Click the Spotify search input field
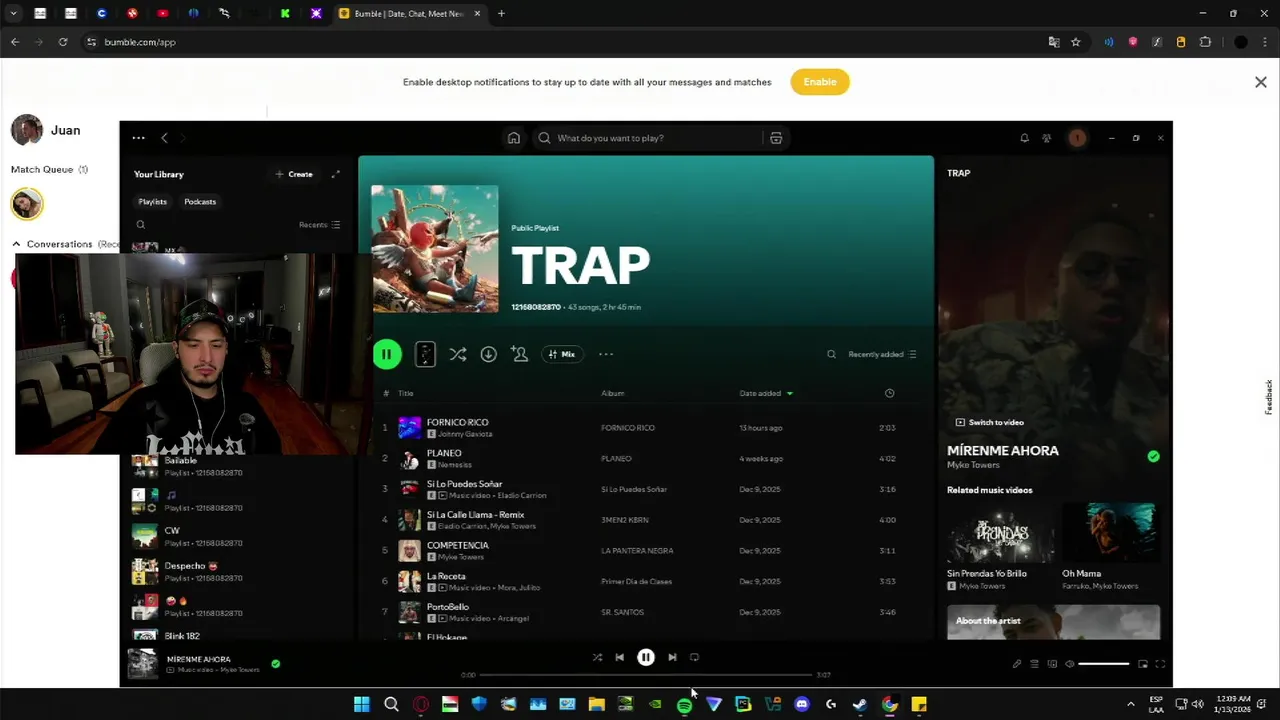This screenshot has height=720, width=1280. click(651, 138)
